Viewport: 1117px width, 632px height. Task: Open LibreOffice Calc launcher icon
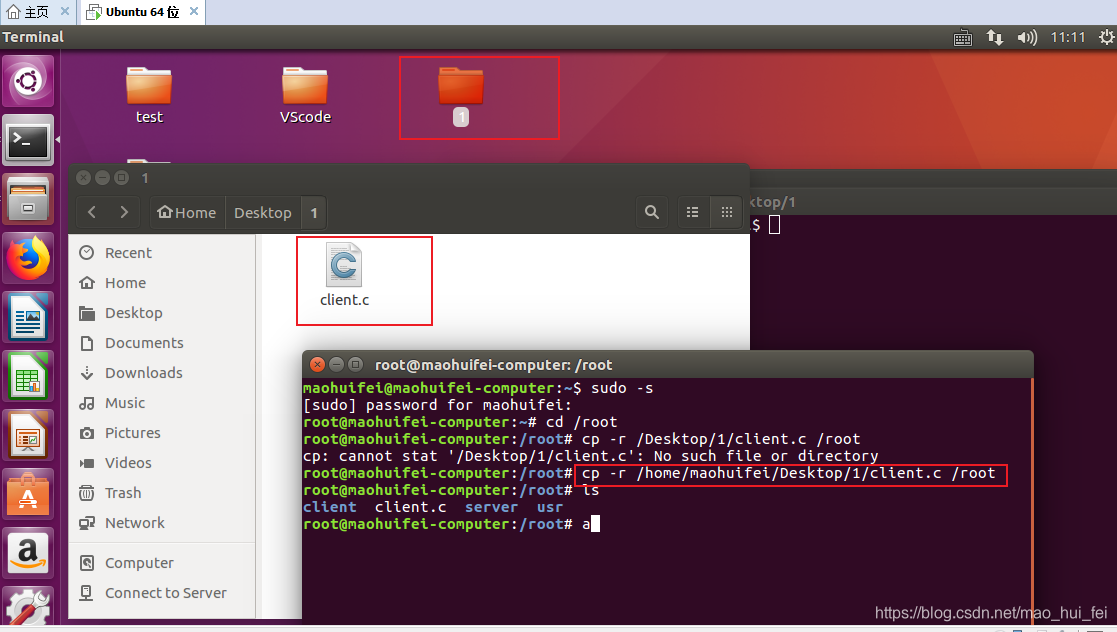point(28,376)
